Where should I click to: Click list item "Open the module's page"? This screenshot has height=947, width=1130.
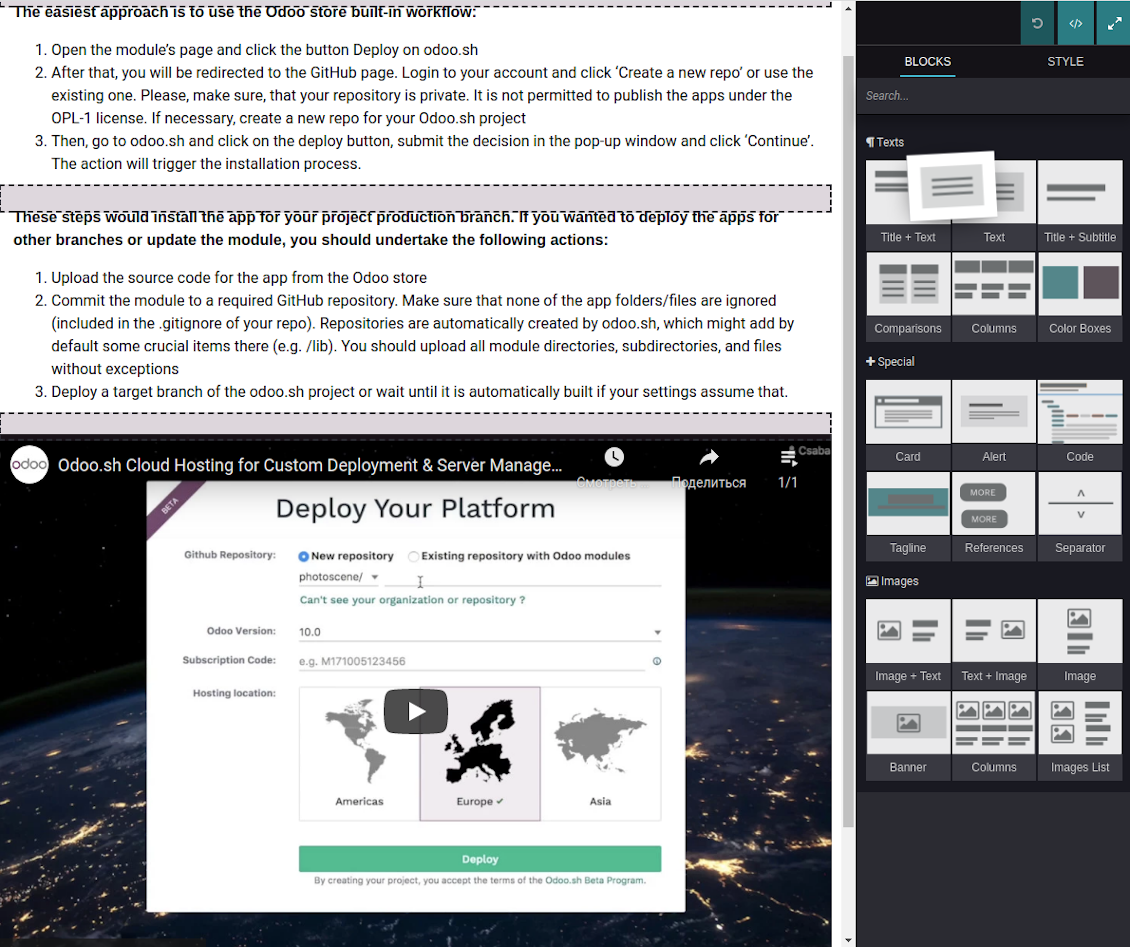tap(264, 50)
